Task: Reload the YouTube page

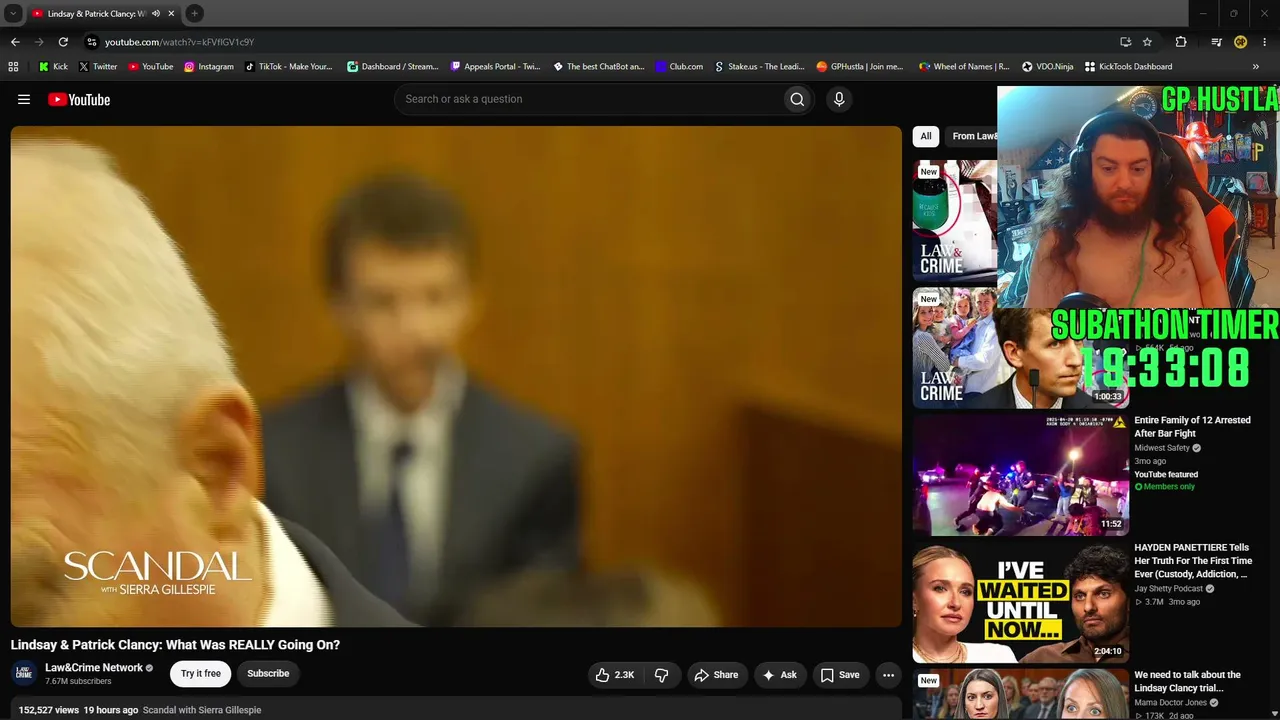Action: point(63,42)
